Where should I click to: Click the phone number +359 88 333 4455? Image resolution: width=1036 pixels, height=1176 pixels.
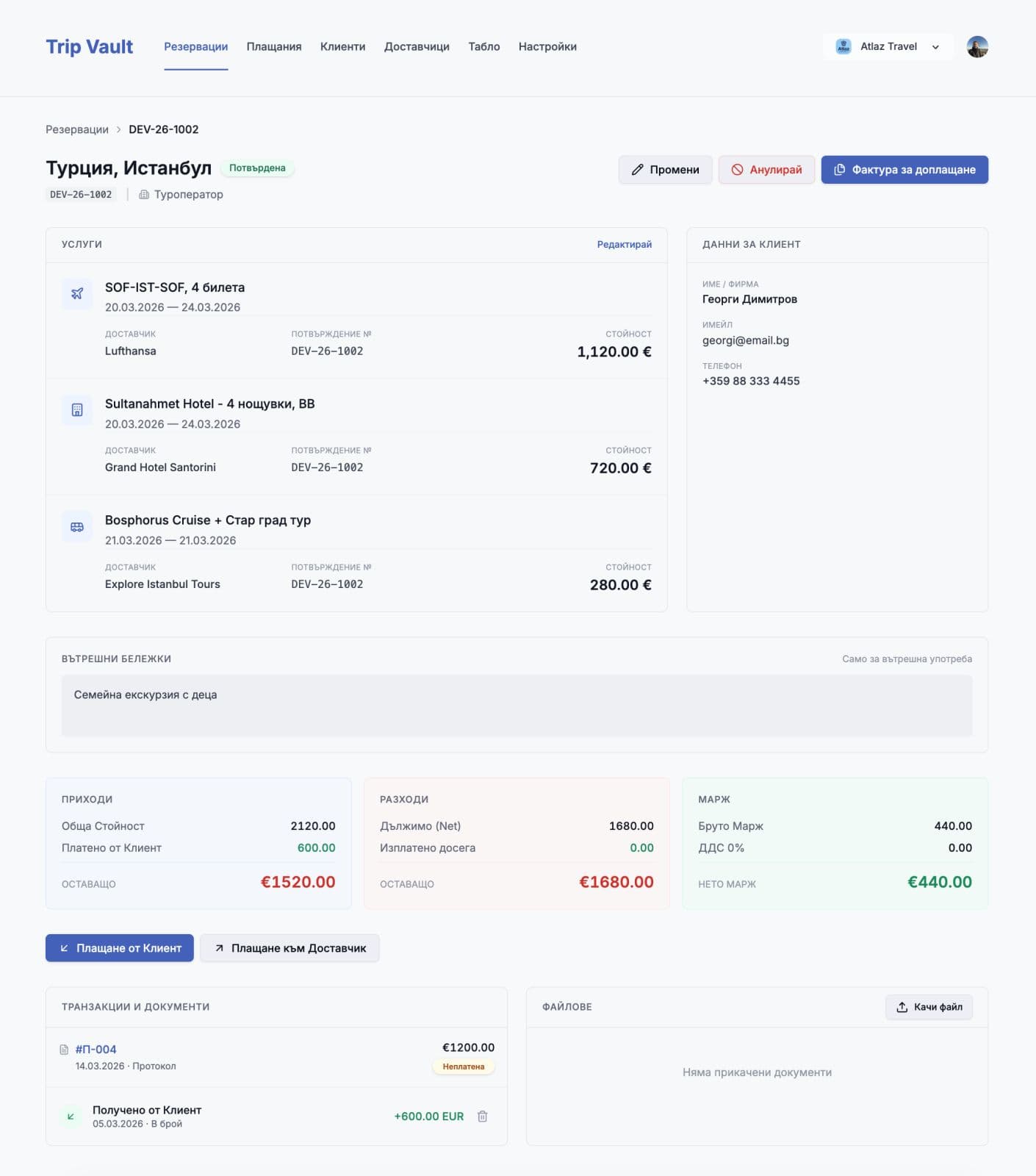point(751,381)
